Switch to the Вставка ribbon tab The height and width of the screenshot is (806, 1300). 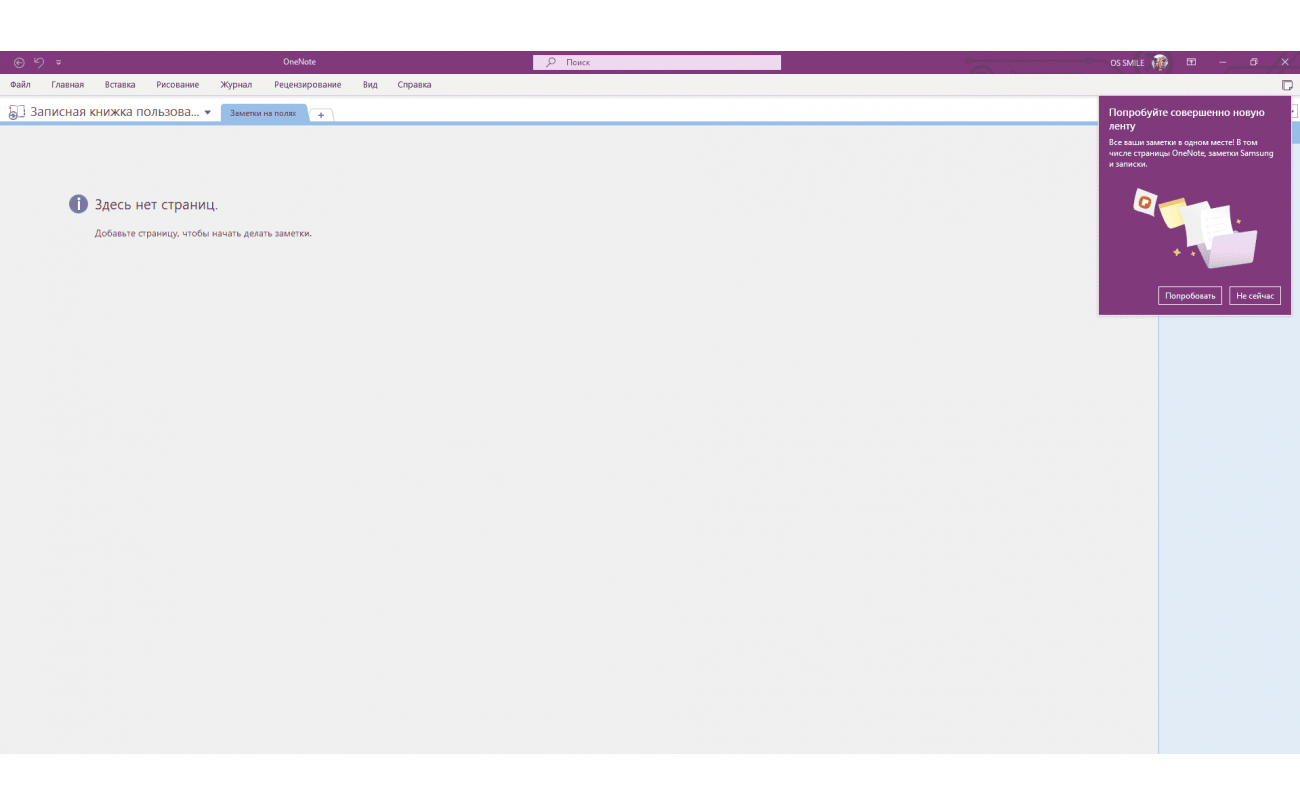[x=120, y=85]
